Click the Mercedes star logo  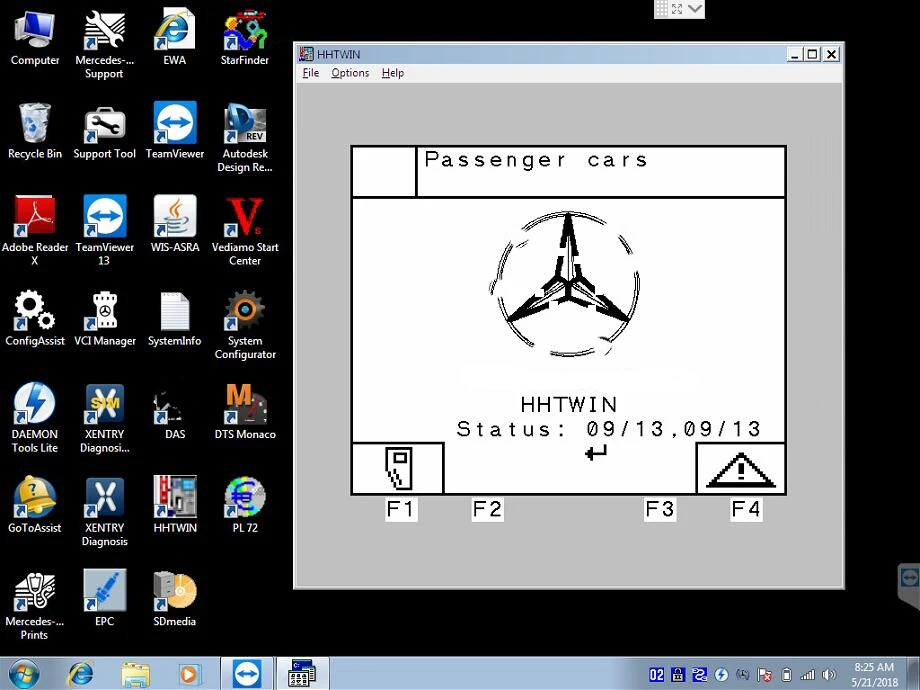pyautogui.click(x=566, y=284)
